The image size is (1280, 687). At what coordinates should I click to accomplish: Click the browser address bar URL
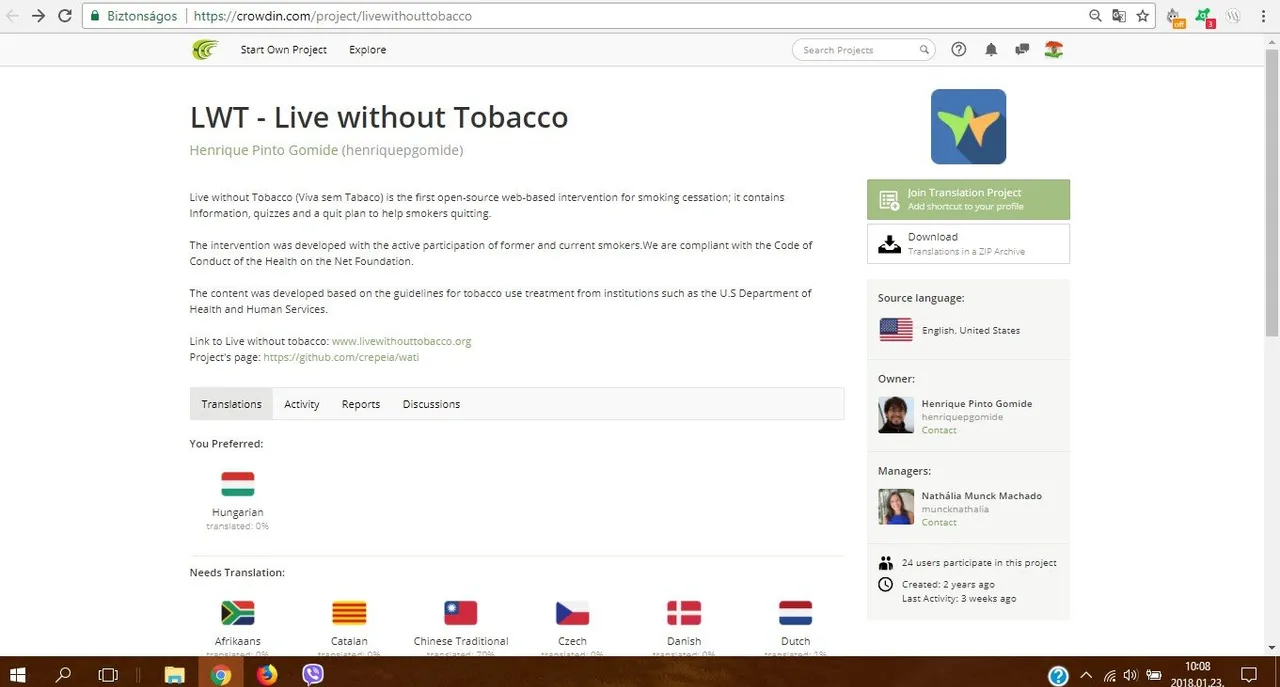tap(333, 16)
